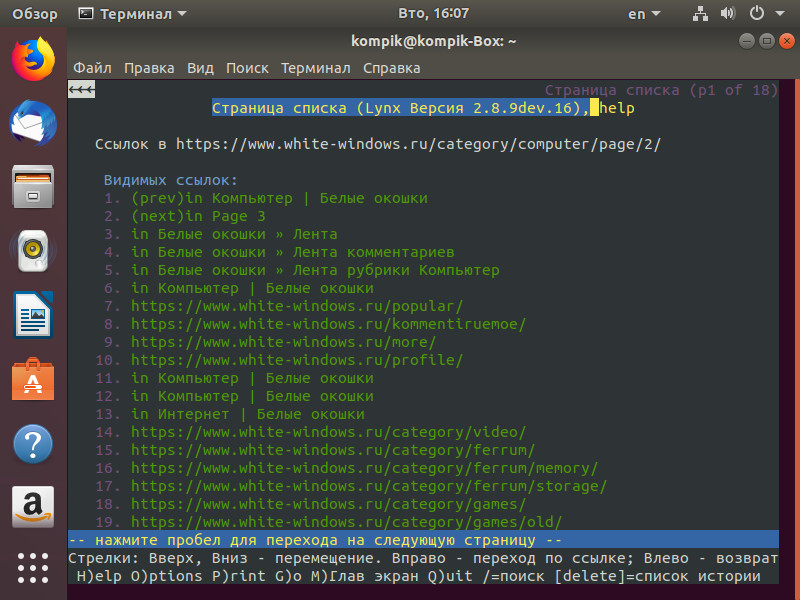800x600 pixels.
Task: Click G)o in the Lynx command bar
Action: click(x=288, y=576)
